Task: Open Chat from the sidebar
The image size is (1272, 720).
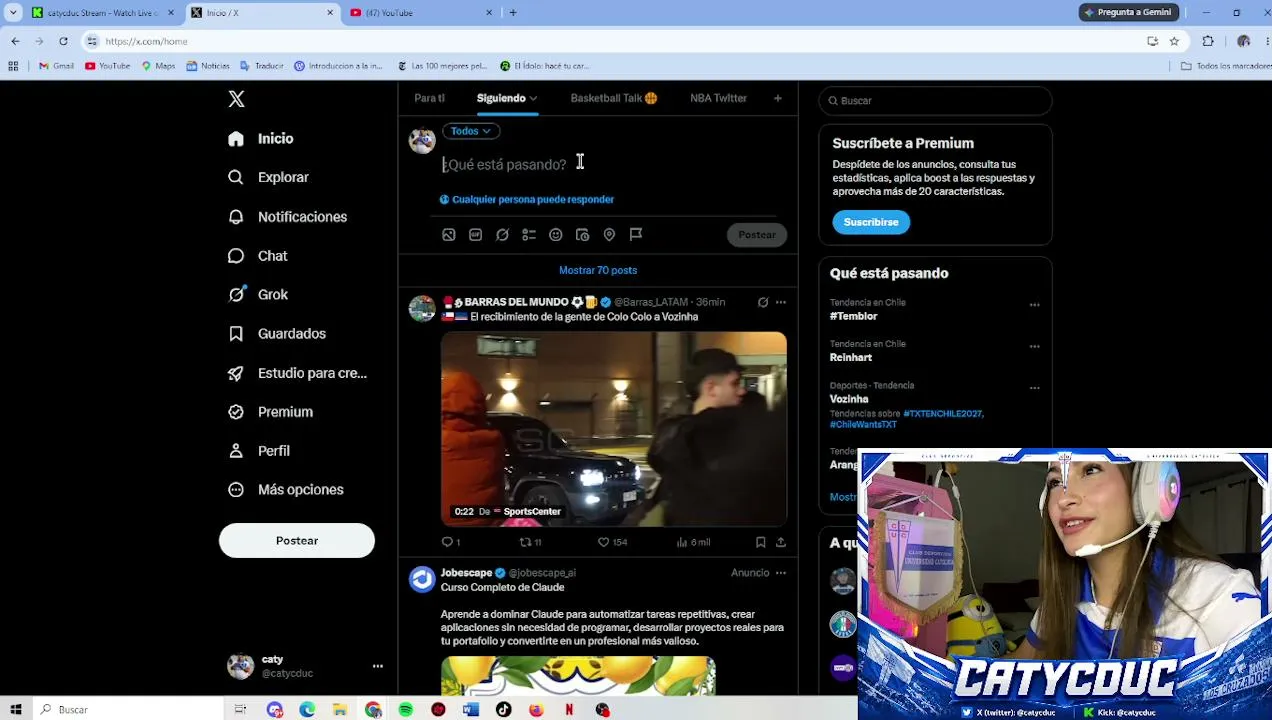Action: [x=258, y=256]
